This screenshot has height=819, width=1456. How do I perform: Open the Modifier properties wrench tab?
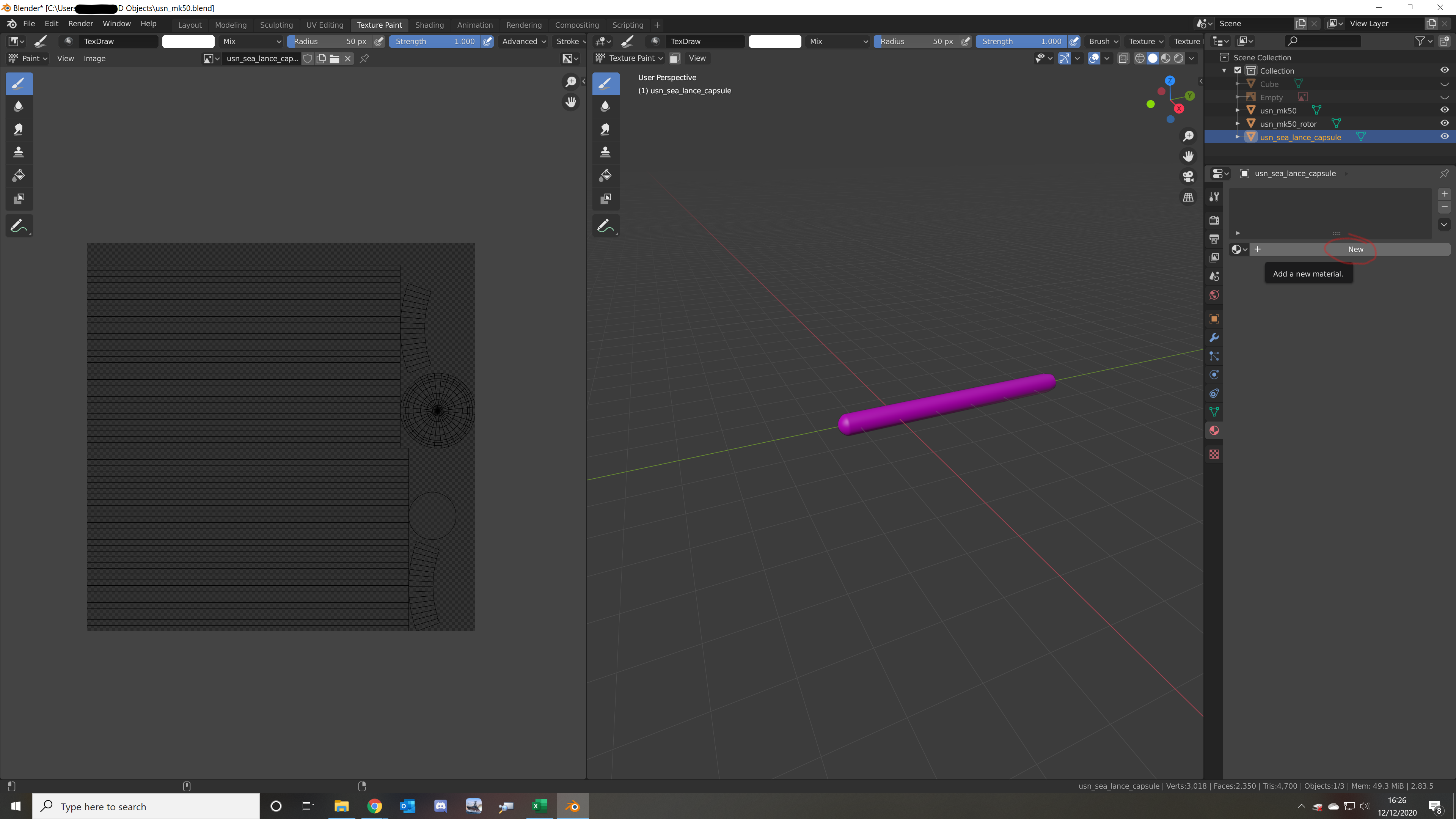click(1214, 338)
